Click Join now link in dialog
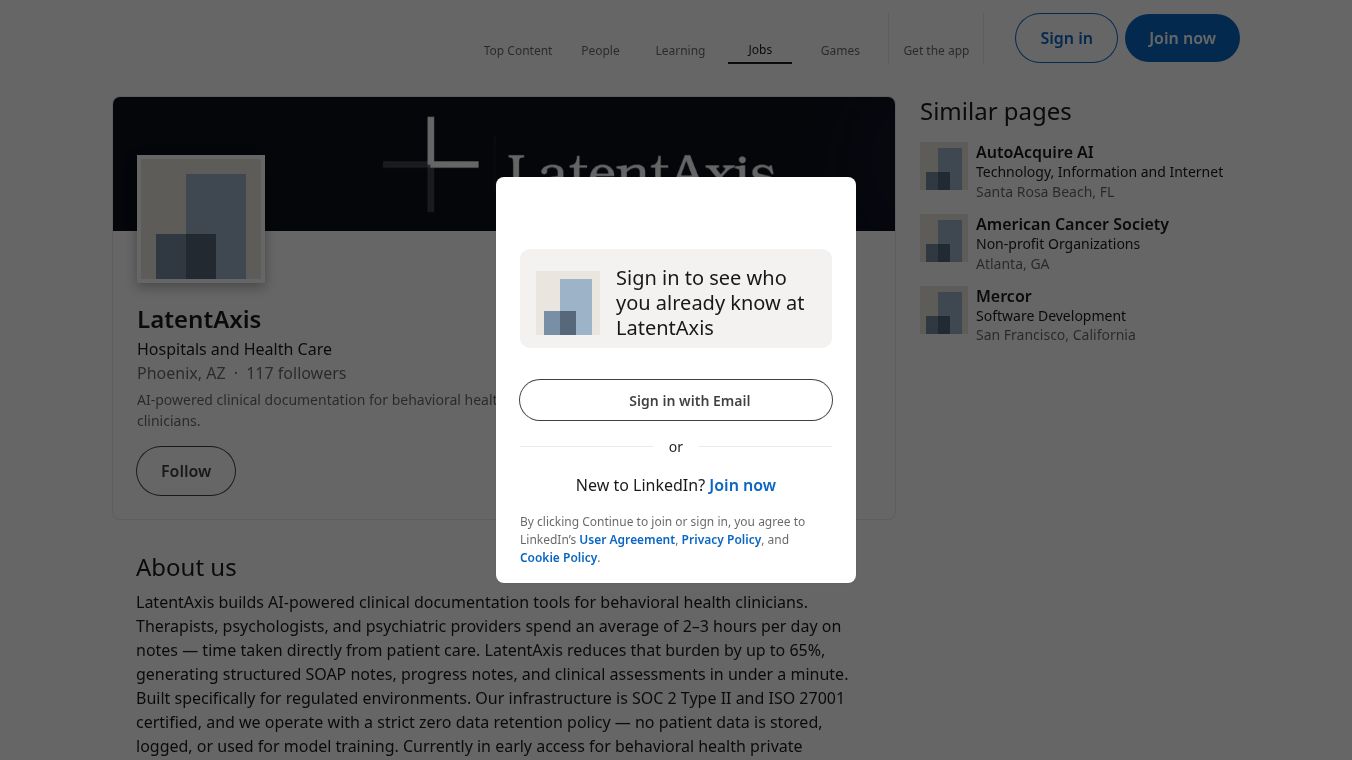Viewport: 1352px width, 760px height. [742, 485]
